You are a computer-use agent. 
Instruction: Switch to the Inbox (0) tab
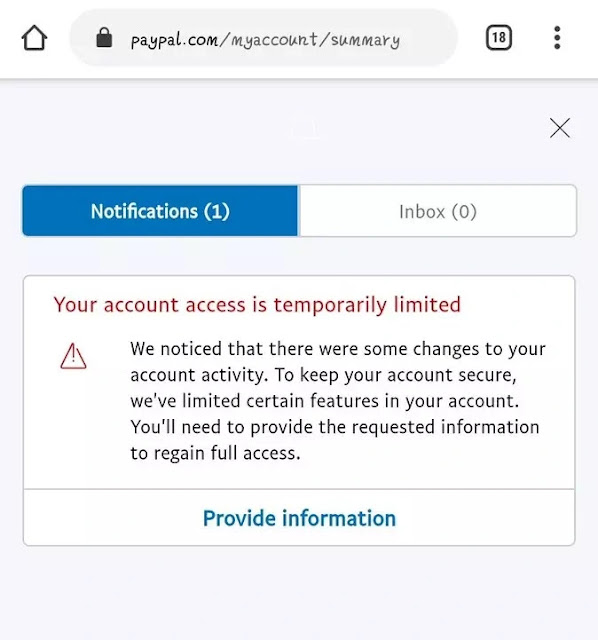438,211
